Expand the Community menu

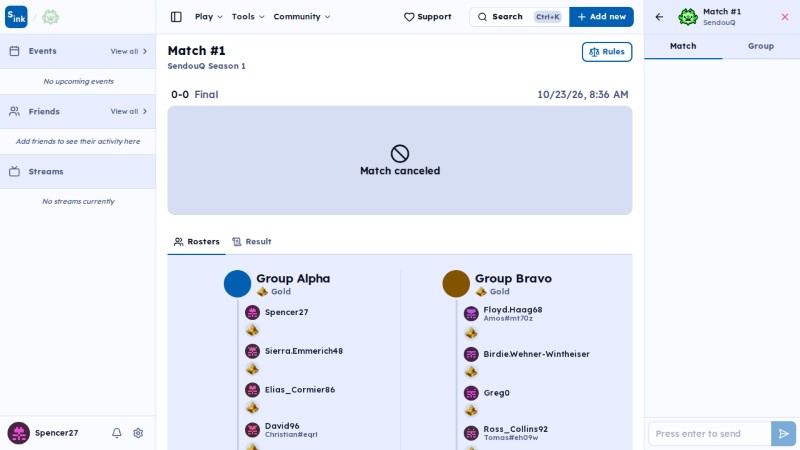[302, 17]
